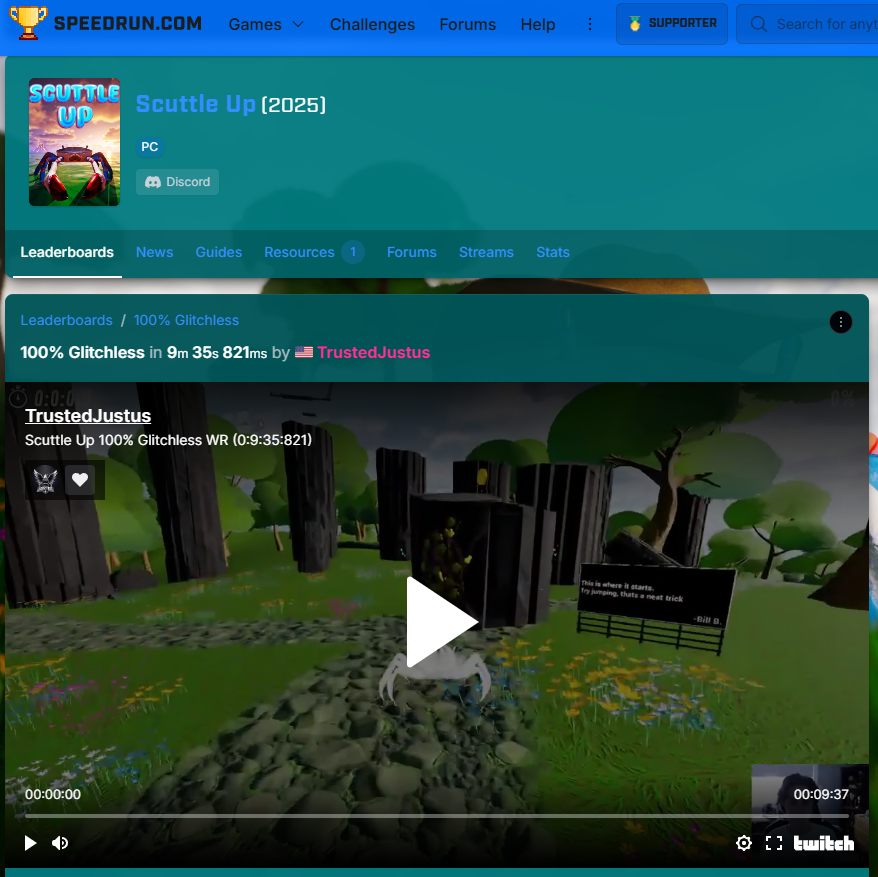878x877 pixels.
Task: Click the SUPPORTER button
Action: 671,22
